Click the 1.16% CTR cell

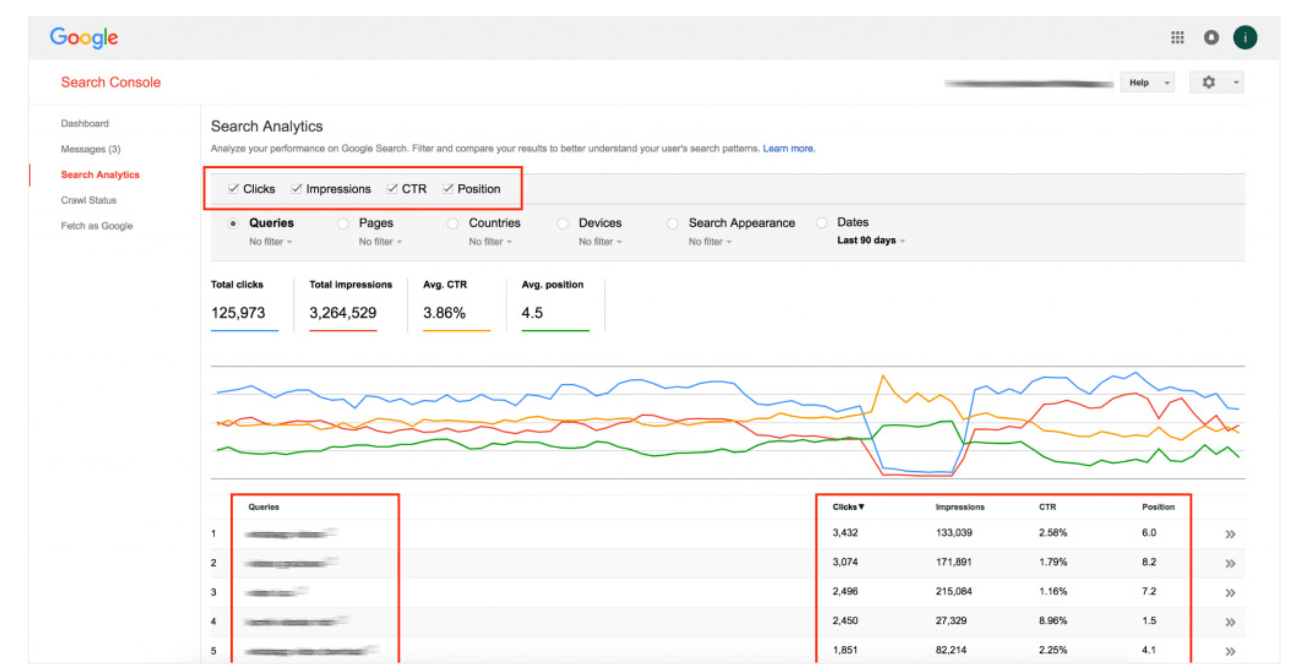(1053, 592)
